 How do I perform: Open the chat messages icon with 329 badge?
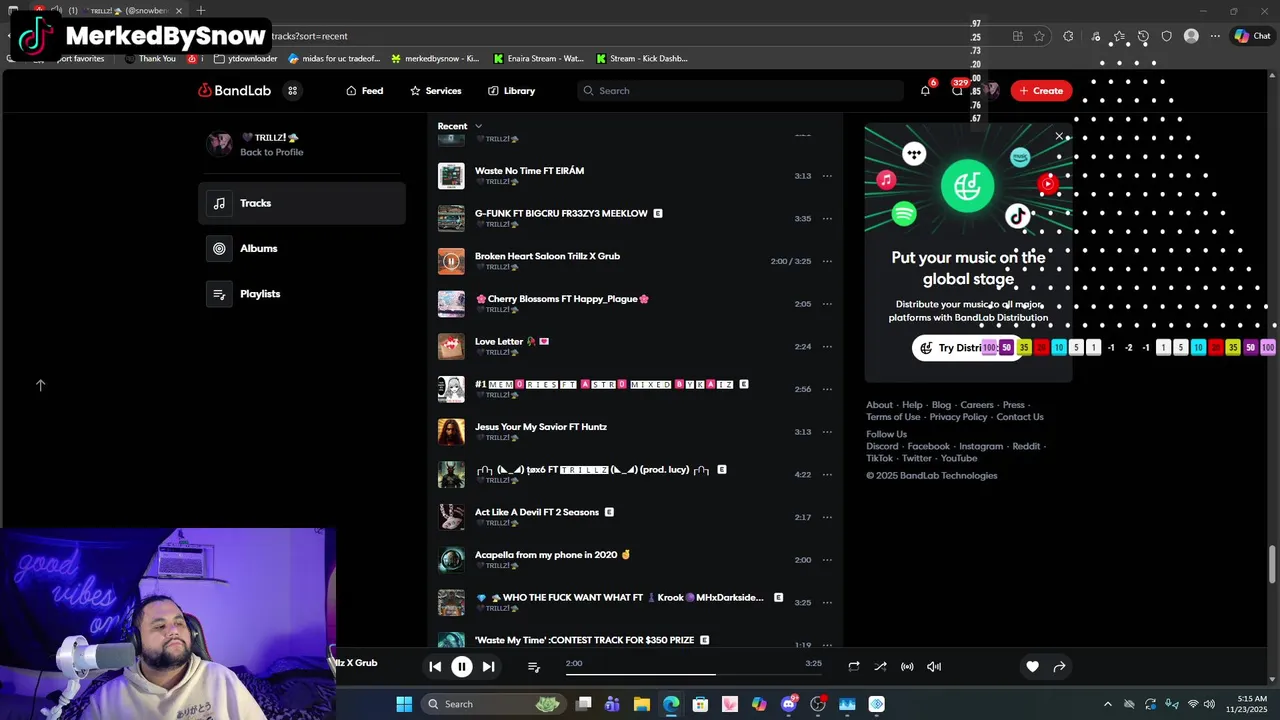(x=957, y=91)
